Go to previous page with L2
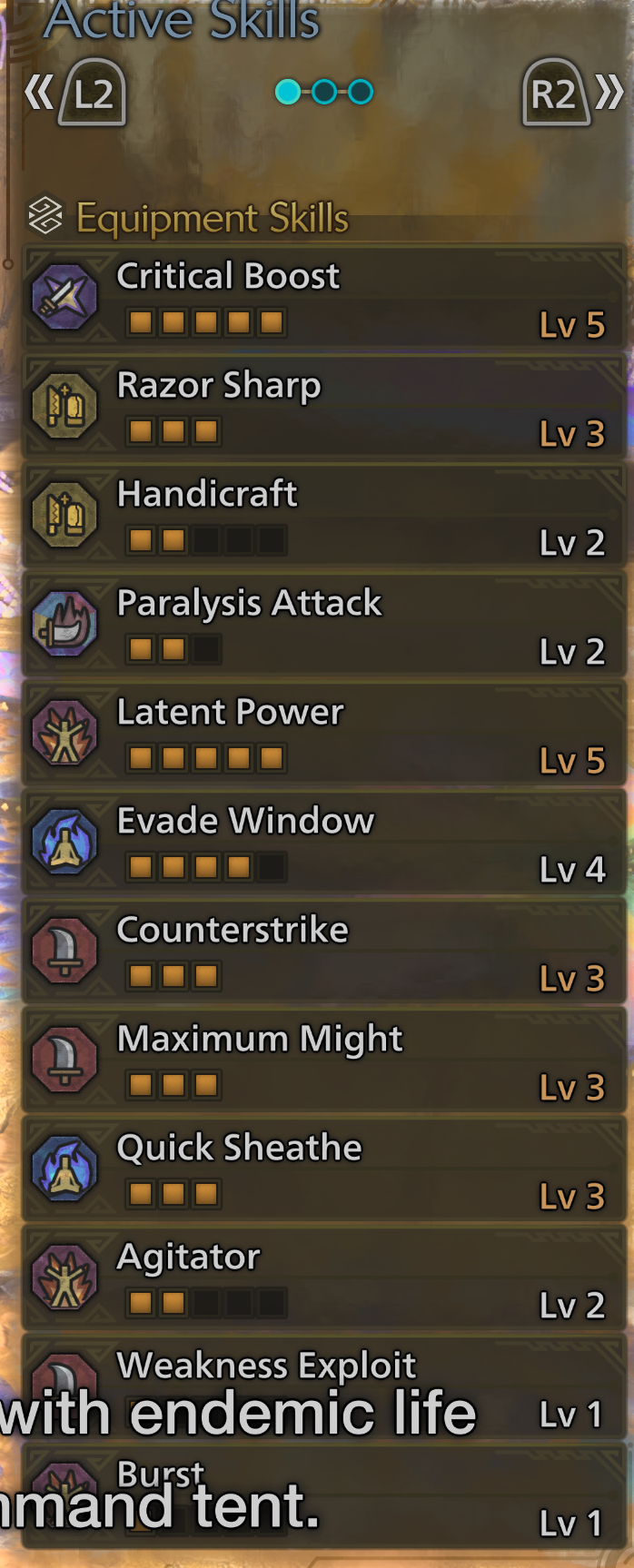634x1568 pixels. click(x=93, y=93)
